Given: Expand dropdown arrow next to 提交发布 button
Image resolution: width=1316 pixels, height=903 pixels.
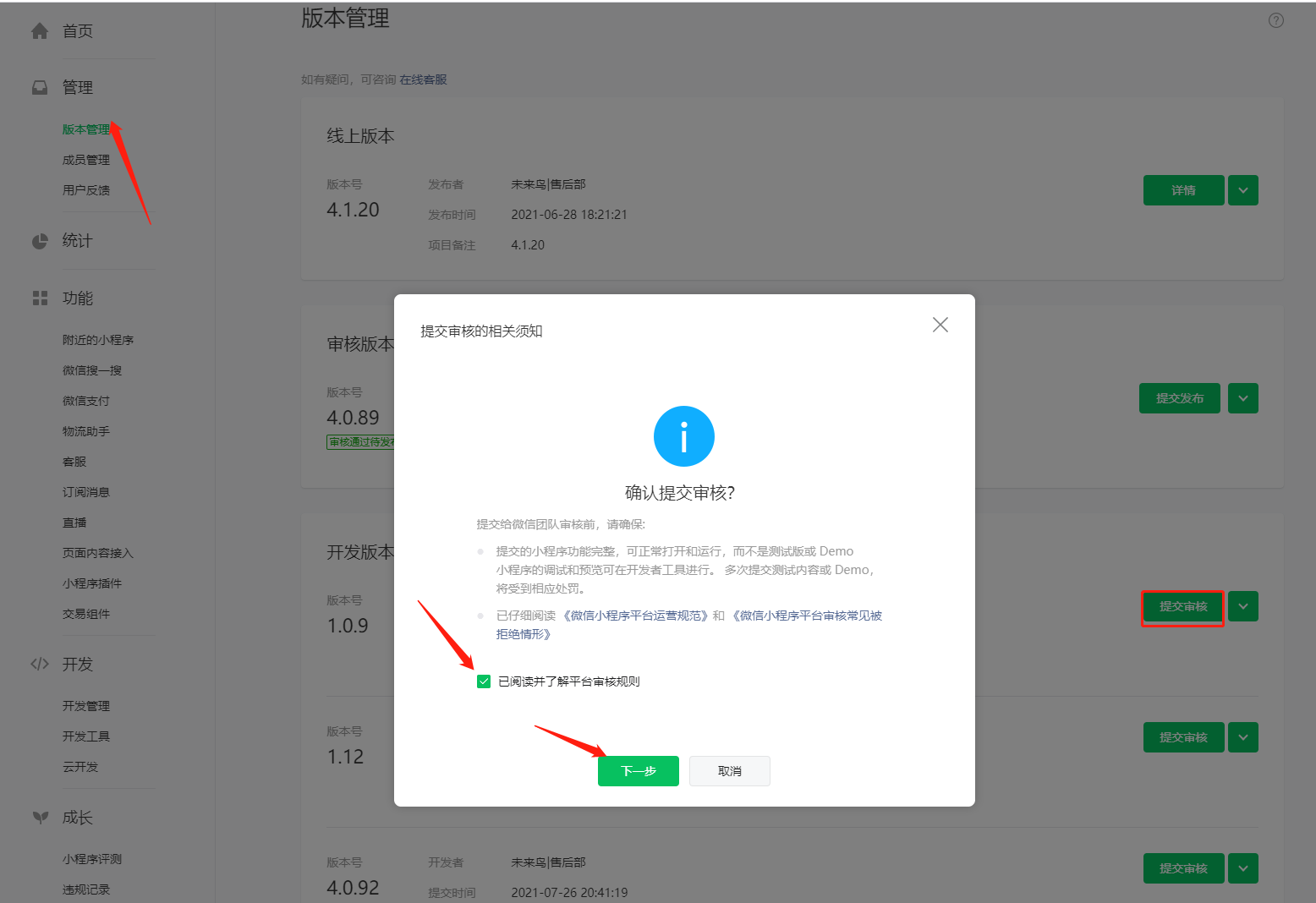Looking at the screenshot, I should [x=1242, y=398].
